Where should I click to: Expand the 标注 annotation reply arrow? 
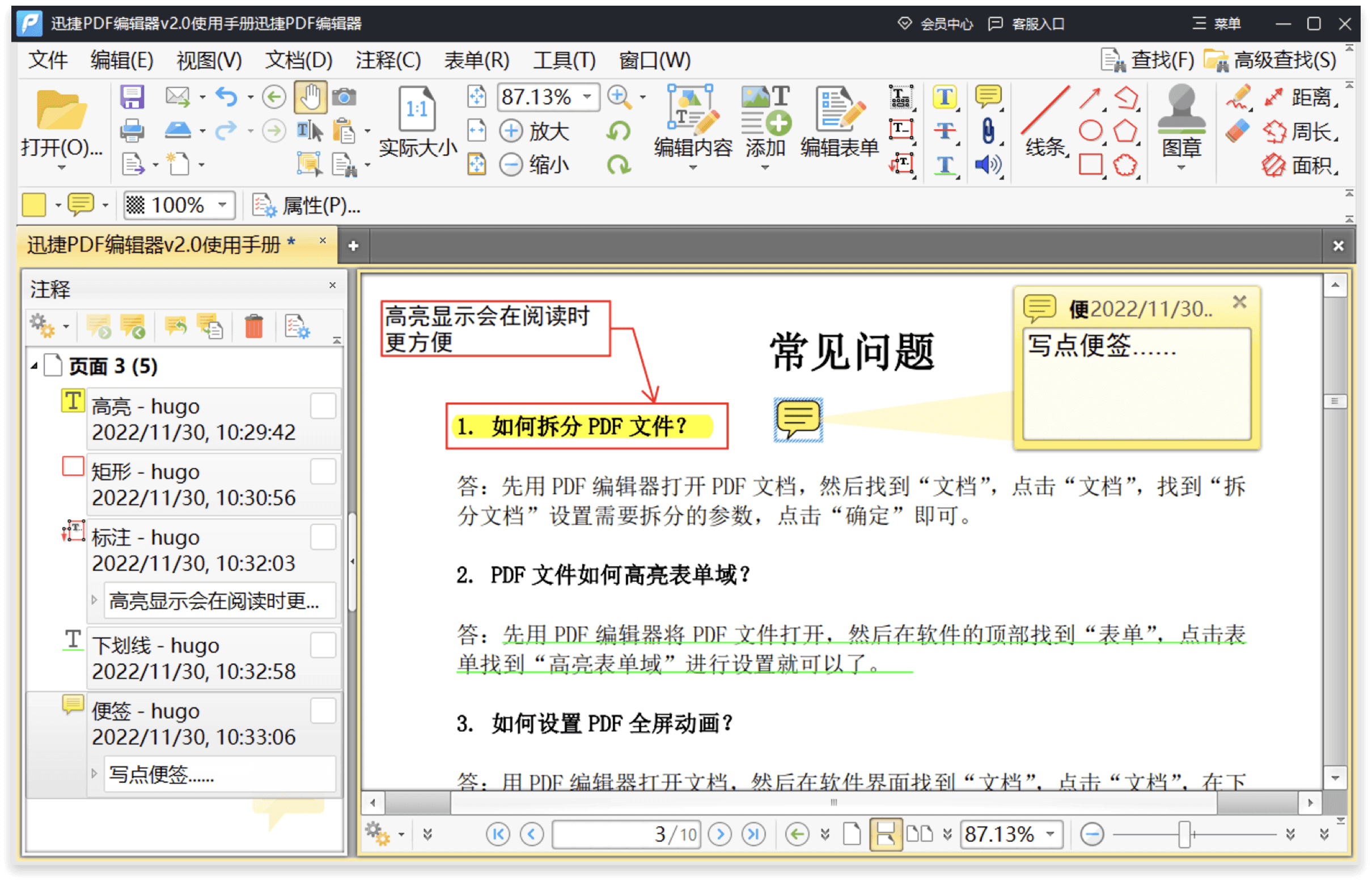pos(94,600)
